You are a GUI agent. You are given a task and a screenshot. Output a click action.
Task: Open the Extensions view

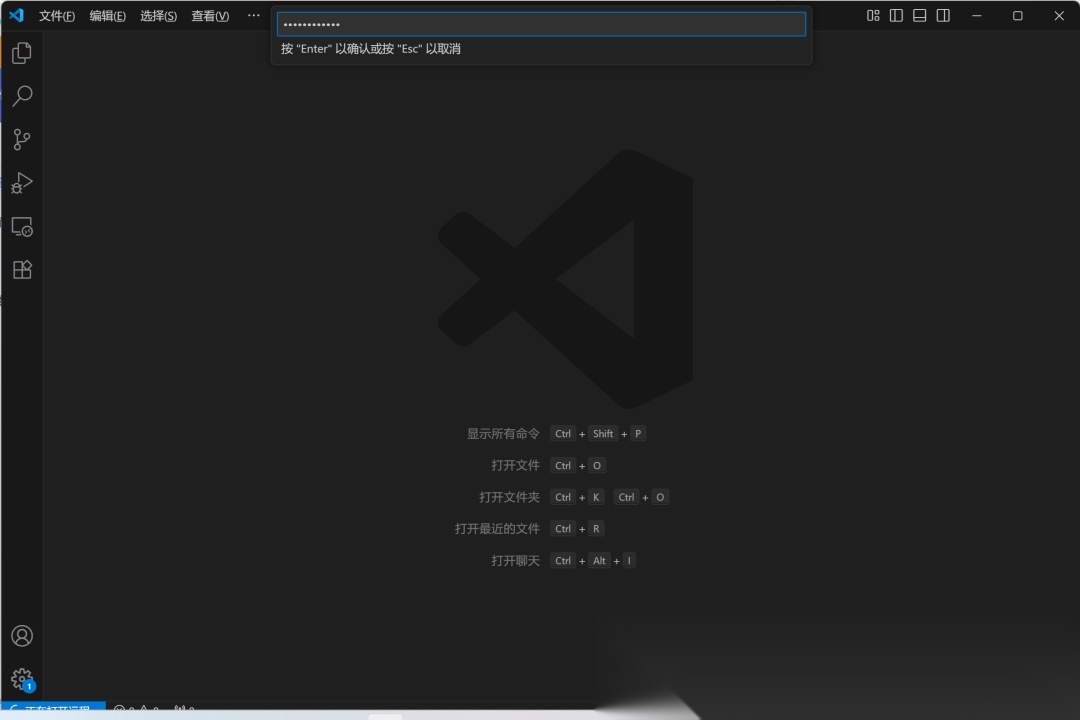[22, 269]
